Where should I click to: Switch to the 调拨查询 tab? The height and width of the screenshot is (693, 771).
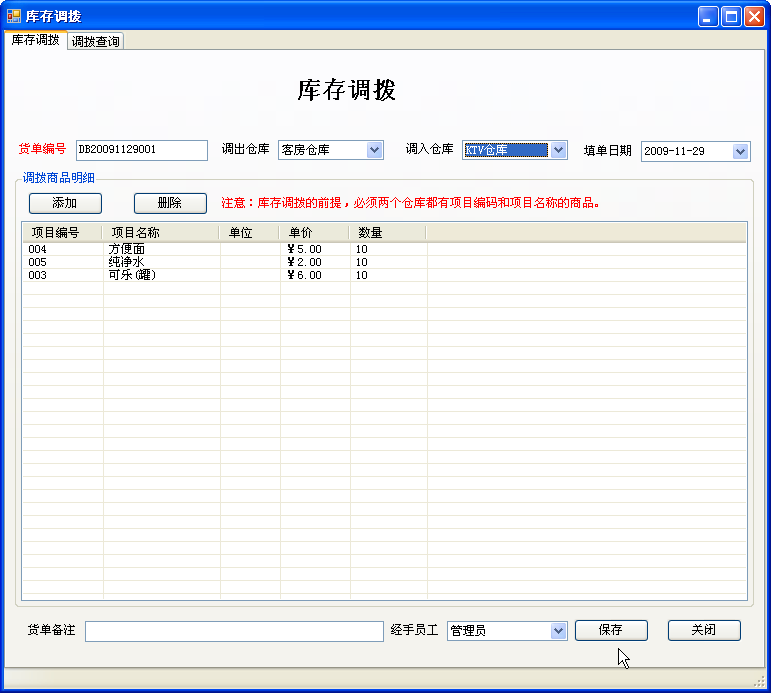coord(95,41)
